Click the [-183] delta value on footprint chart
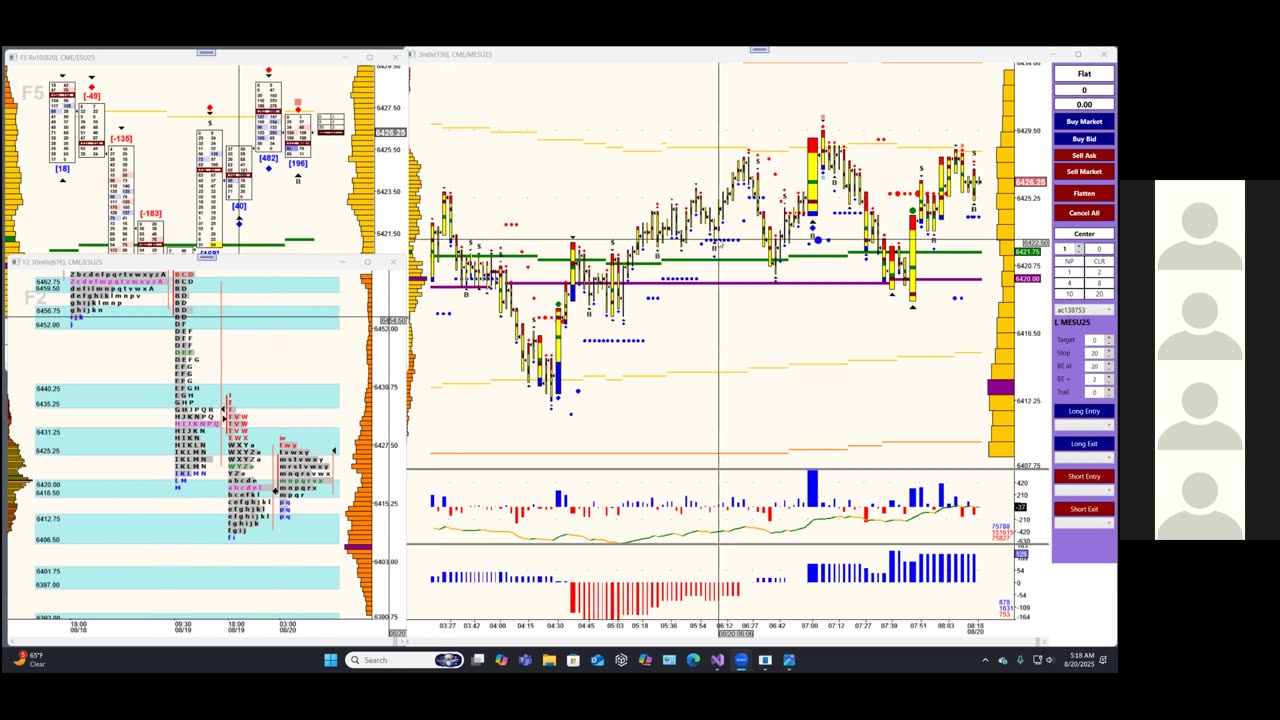The image size is (1280, 720). 150,213
